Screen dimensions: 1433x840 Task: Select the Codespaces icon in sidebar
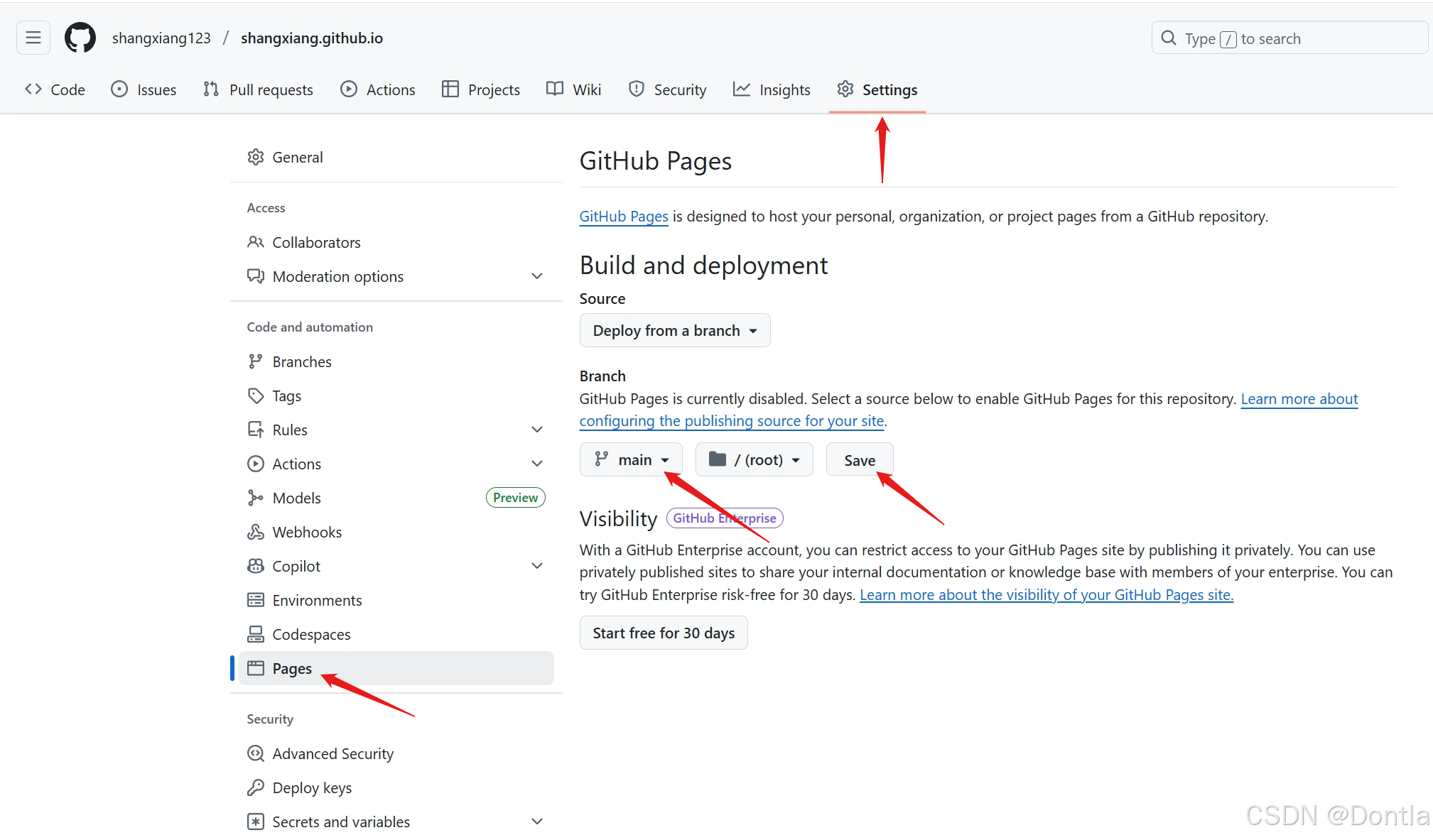tap(256, 634)
